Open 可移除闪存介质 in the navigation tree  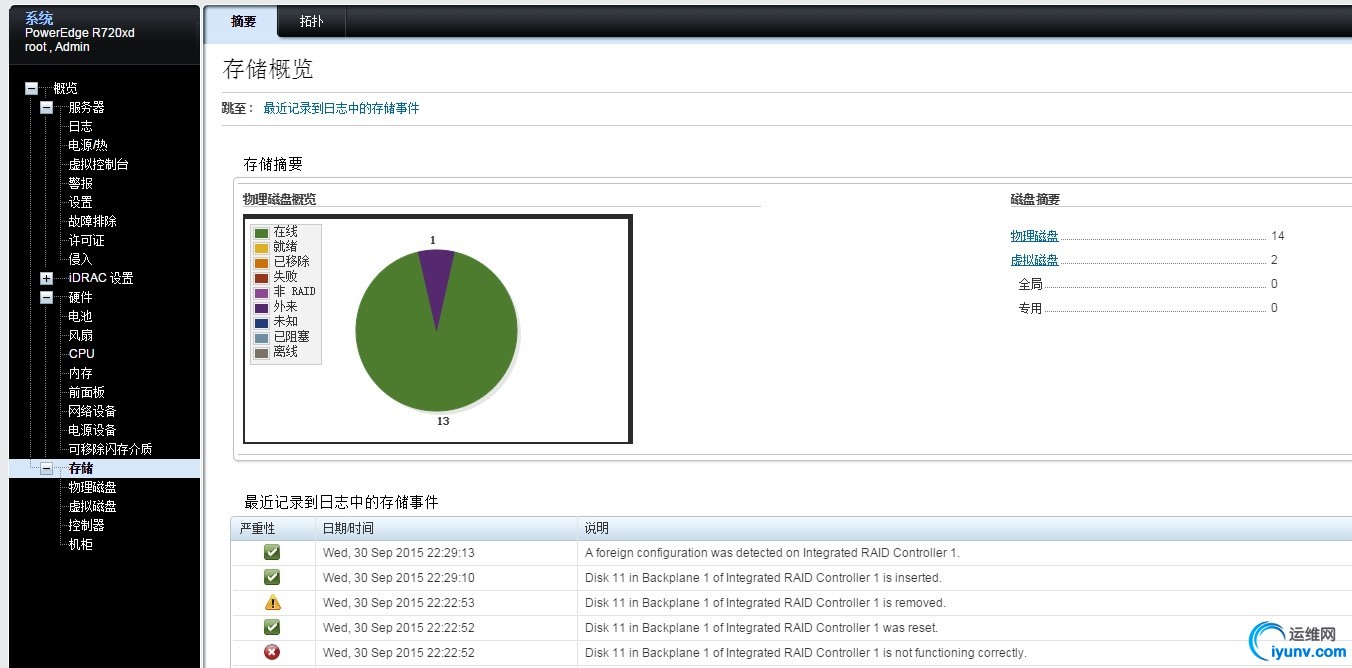110,449
